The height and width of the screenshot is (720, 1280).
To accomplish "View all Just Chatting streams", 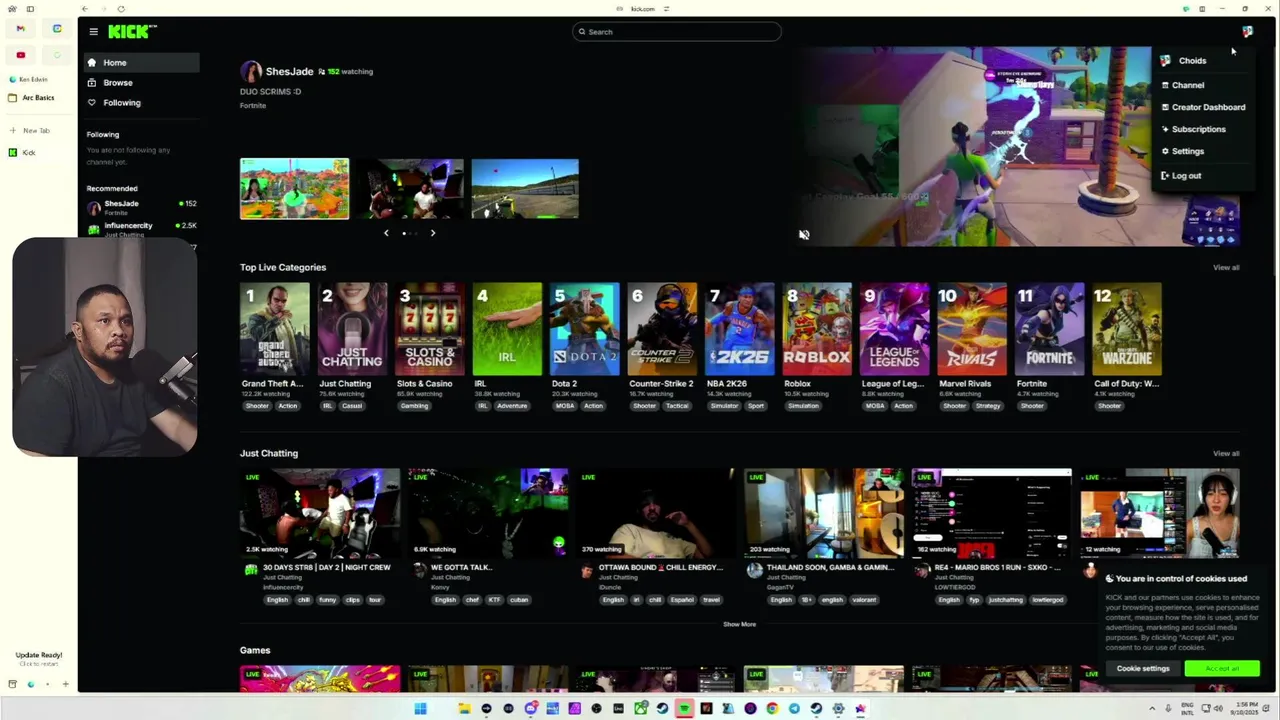I will click(x=1226, y=453).
